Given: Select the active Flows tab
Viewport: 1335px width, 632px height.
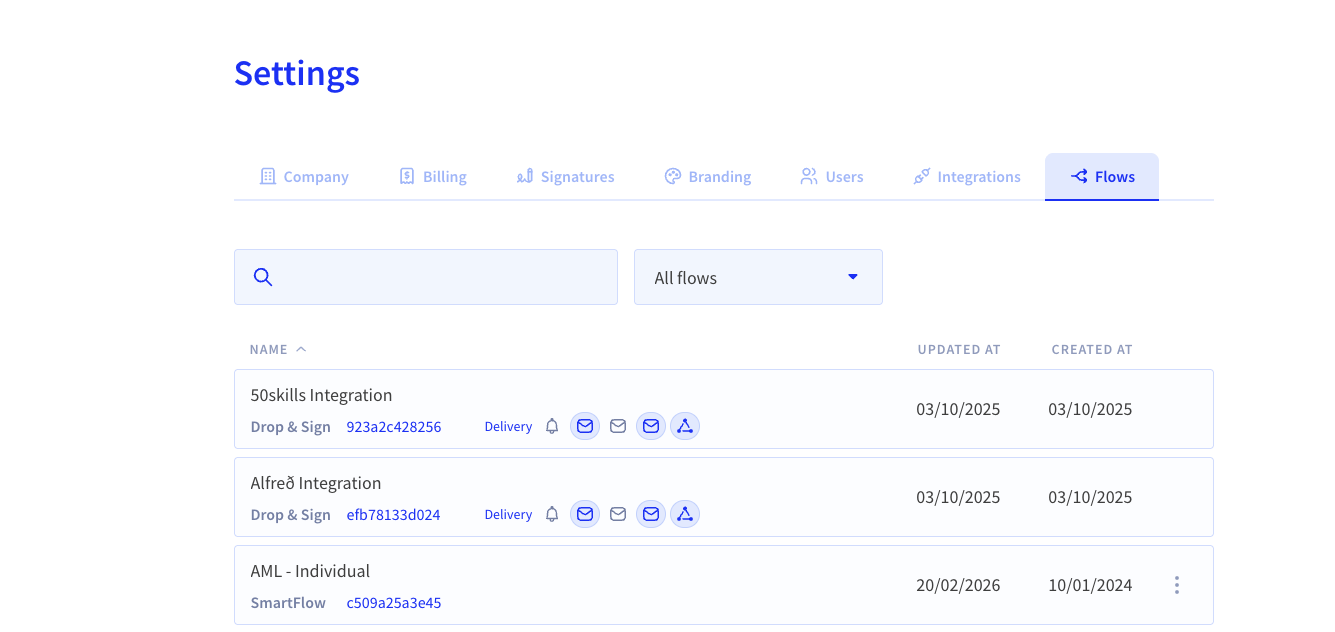Looking at the screenshot, I should pyautogui.click(x=1102, y=177).
